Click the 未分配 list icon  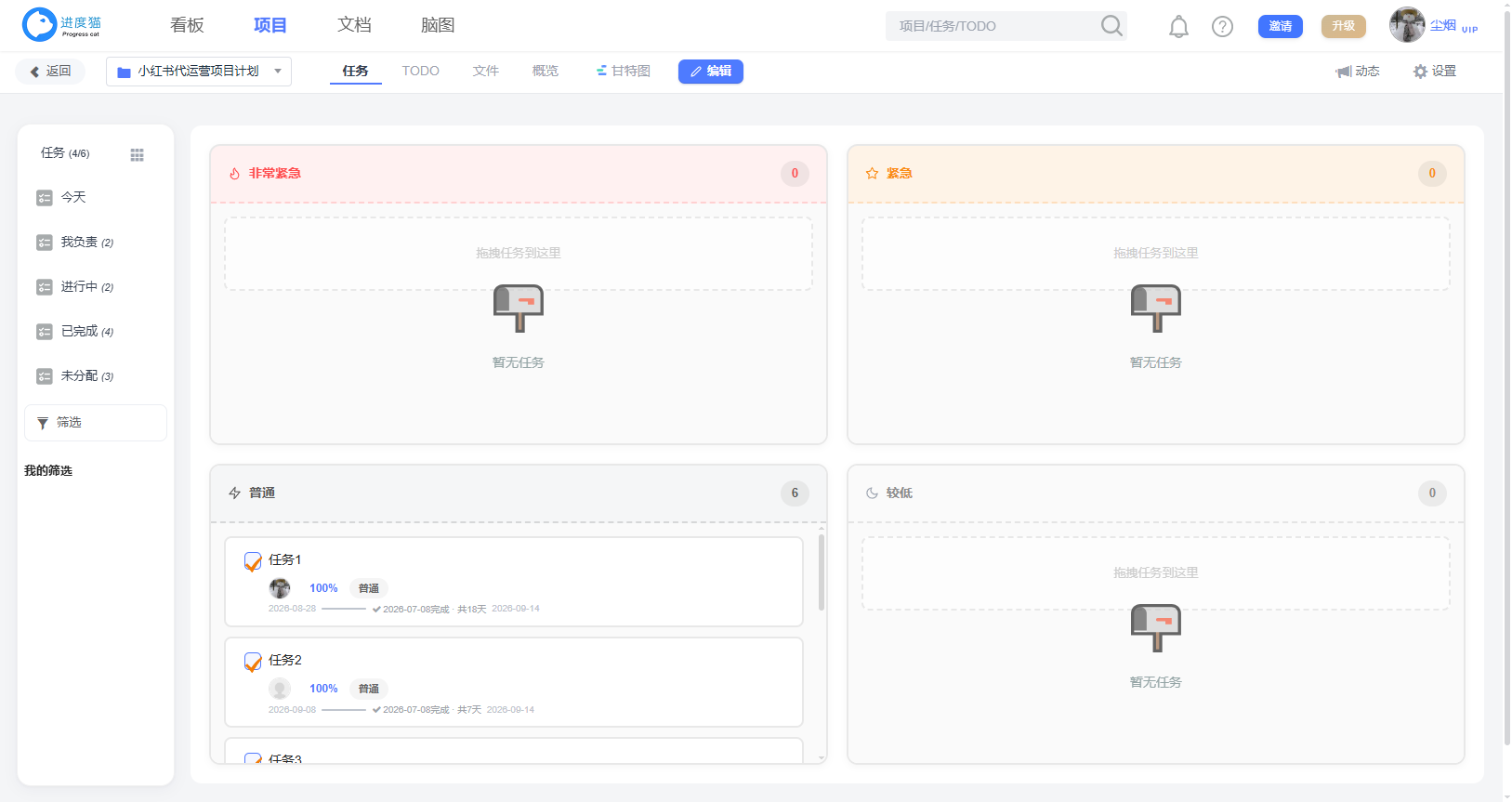[45, 376]
